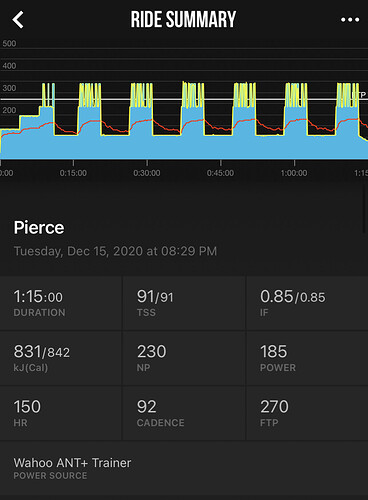Click the white FTP line on the chart
Screen dimensions: 368x500
184,99
